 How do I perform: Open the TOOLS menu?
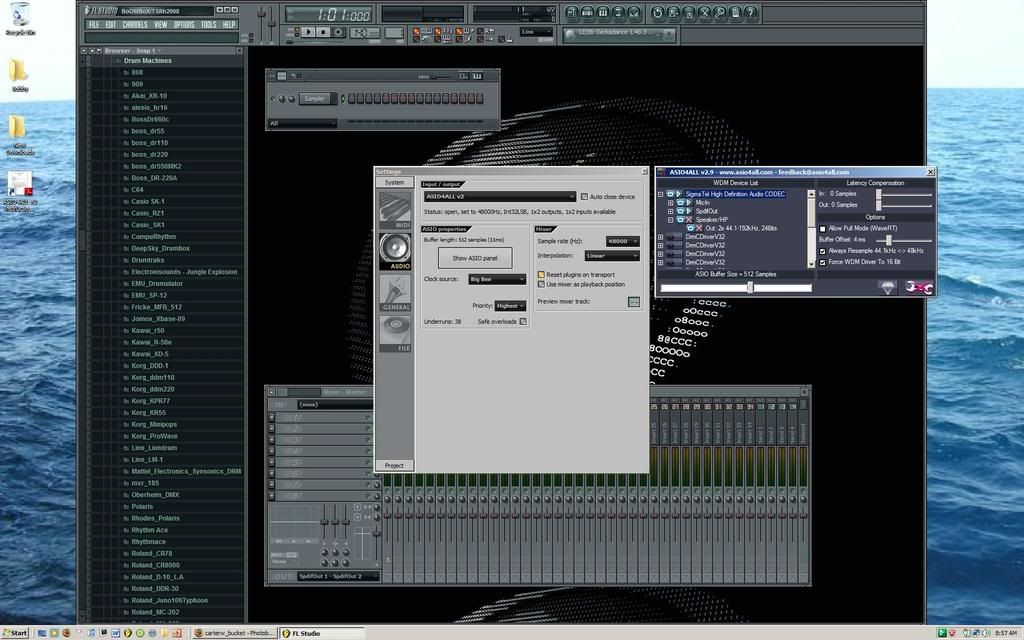(x=209, y=25)
